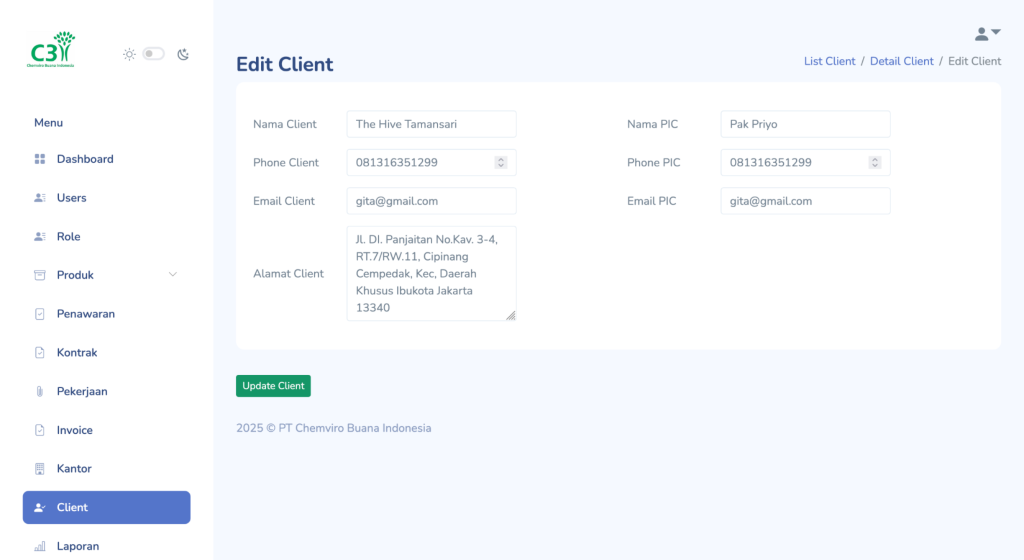Click the Kantor building icon
This screenshot has width=1024, height=560.
coord(40,469)
